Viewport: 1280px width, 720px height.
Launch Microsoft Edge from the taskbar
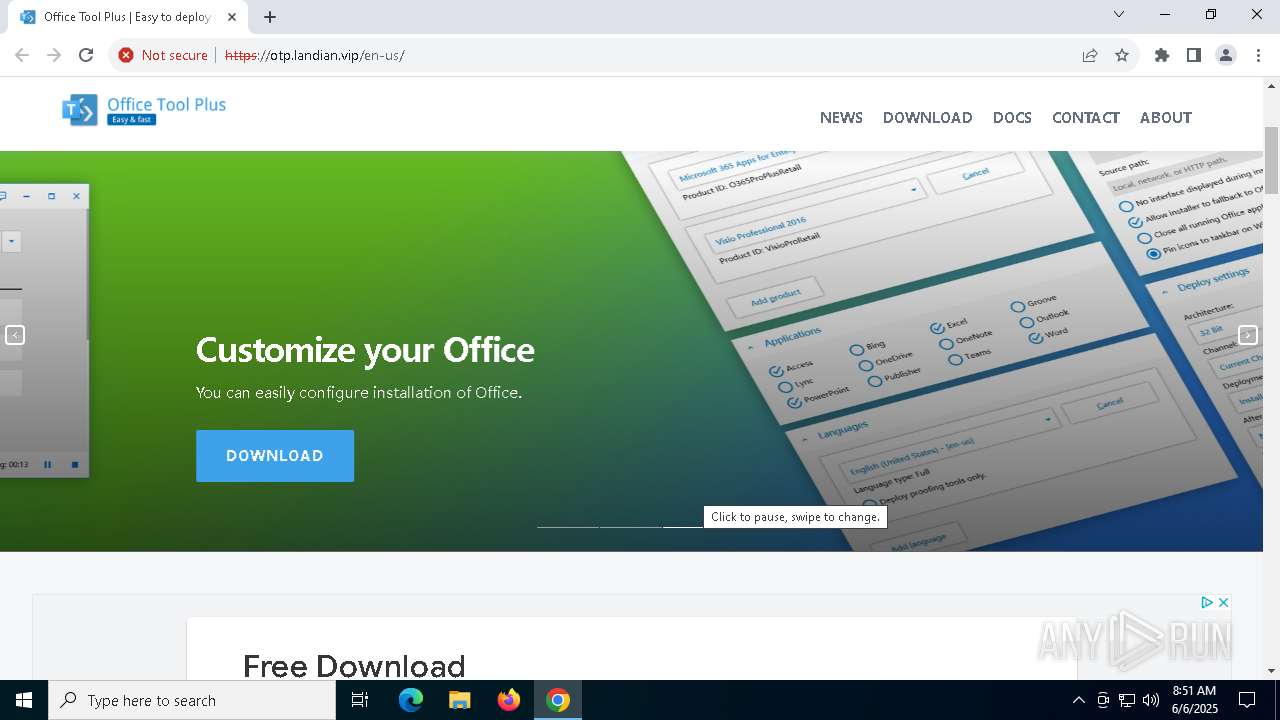tap(411, 700)
